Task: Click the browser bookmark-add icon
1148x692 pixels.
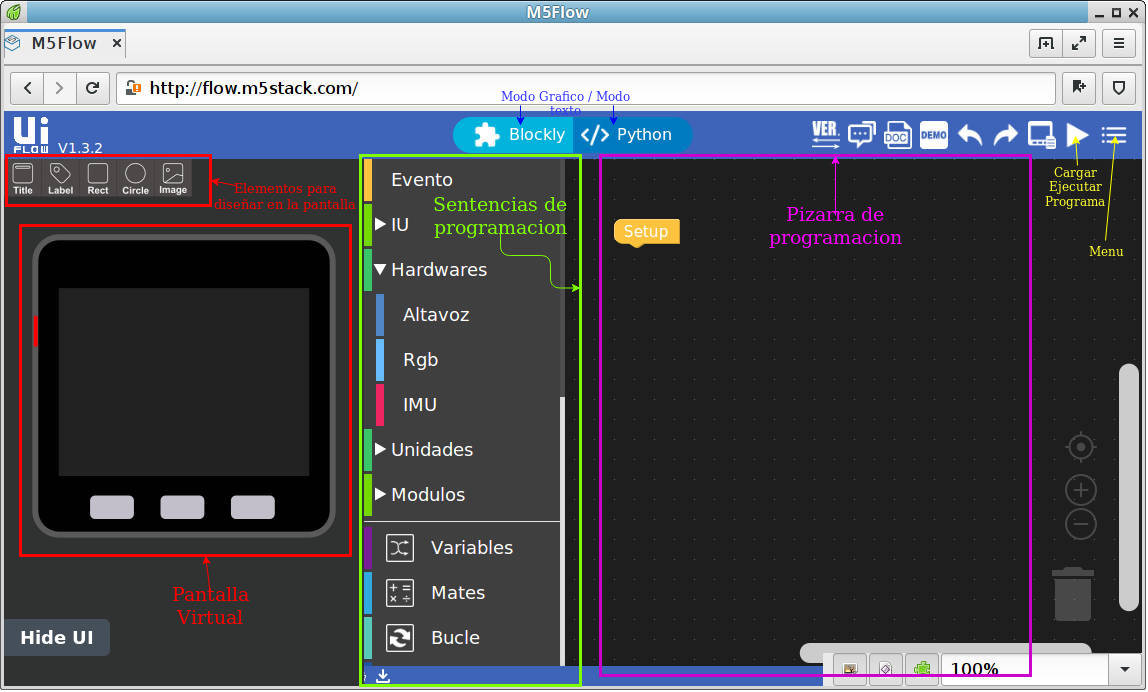Action: (1079, 88)
